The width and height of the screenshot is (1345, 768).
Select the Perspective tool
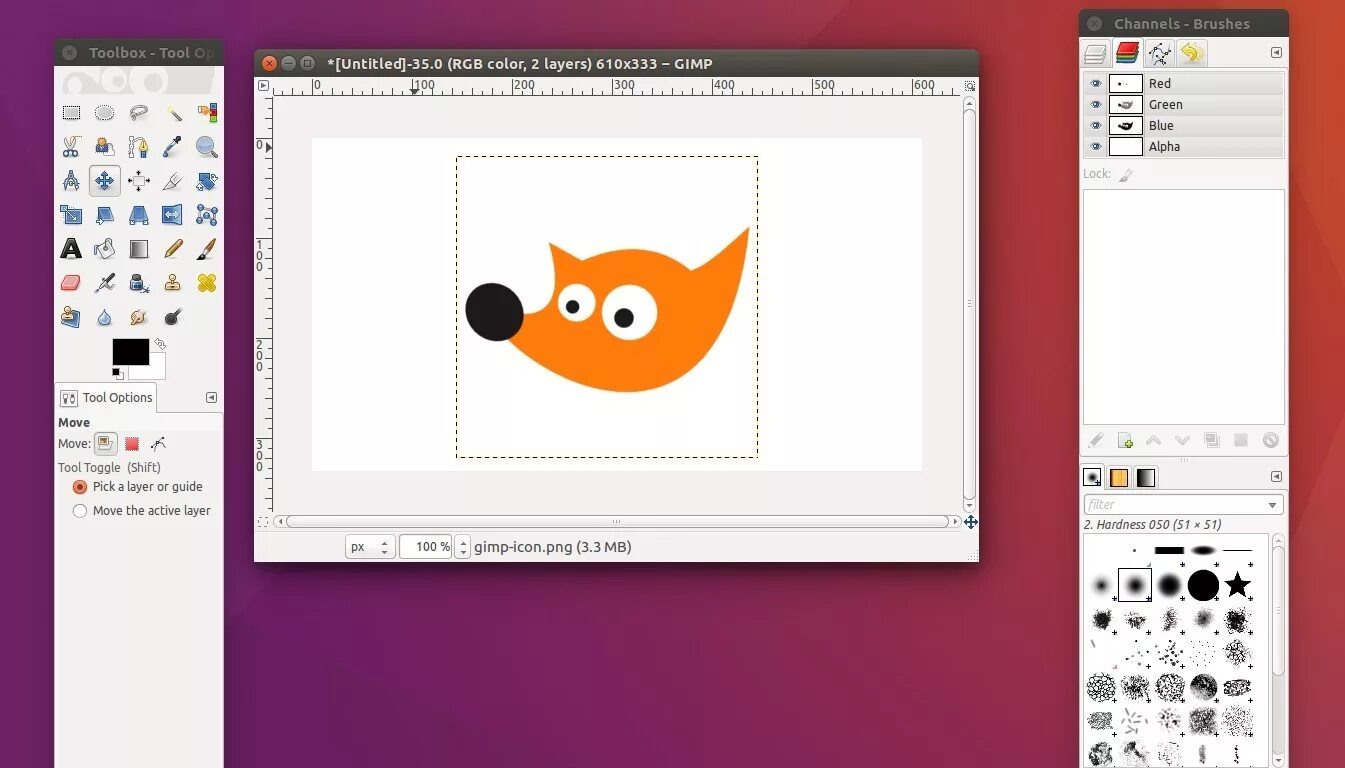point(138,215)
